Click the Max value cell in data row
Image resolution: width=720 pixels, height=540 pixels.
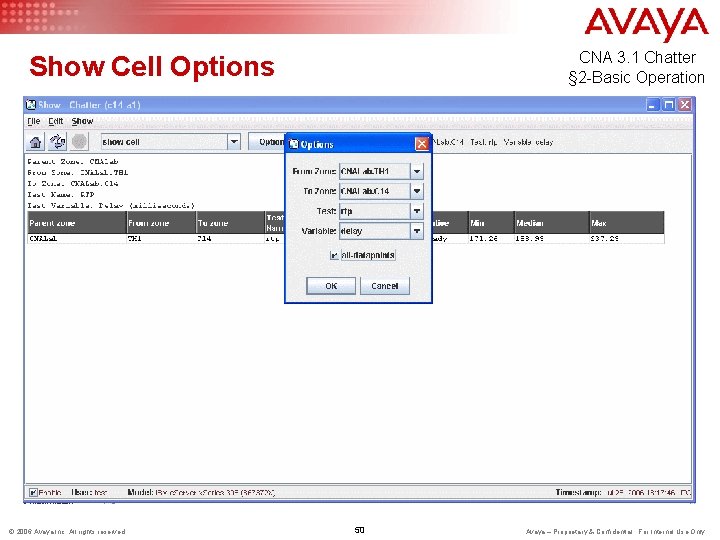coord(627,239)
